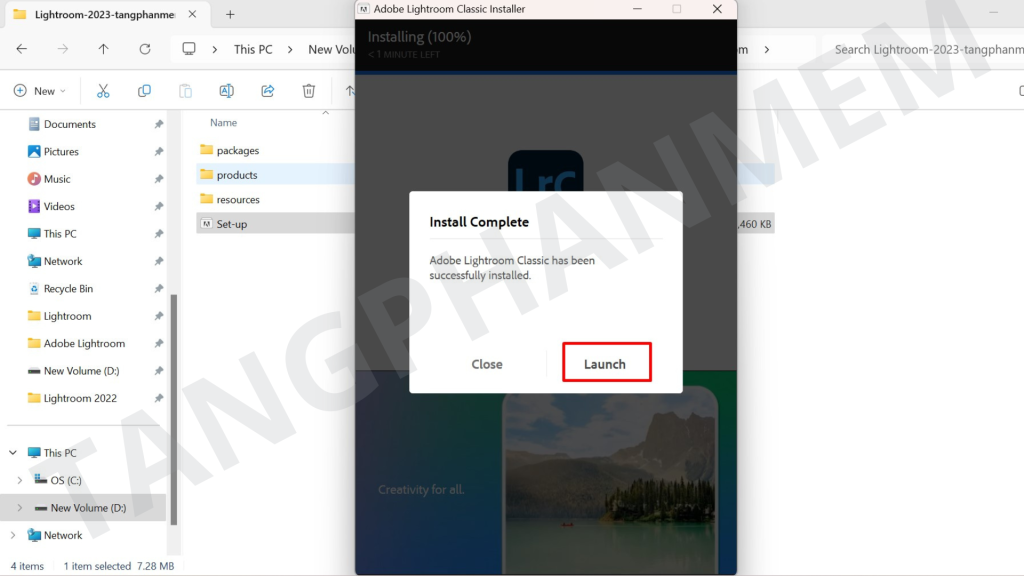Open a new File Explorer tab
This screenshot has width=1024, height=576.
(230, 15)
